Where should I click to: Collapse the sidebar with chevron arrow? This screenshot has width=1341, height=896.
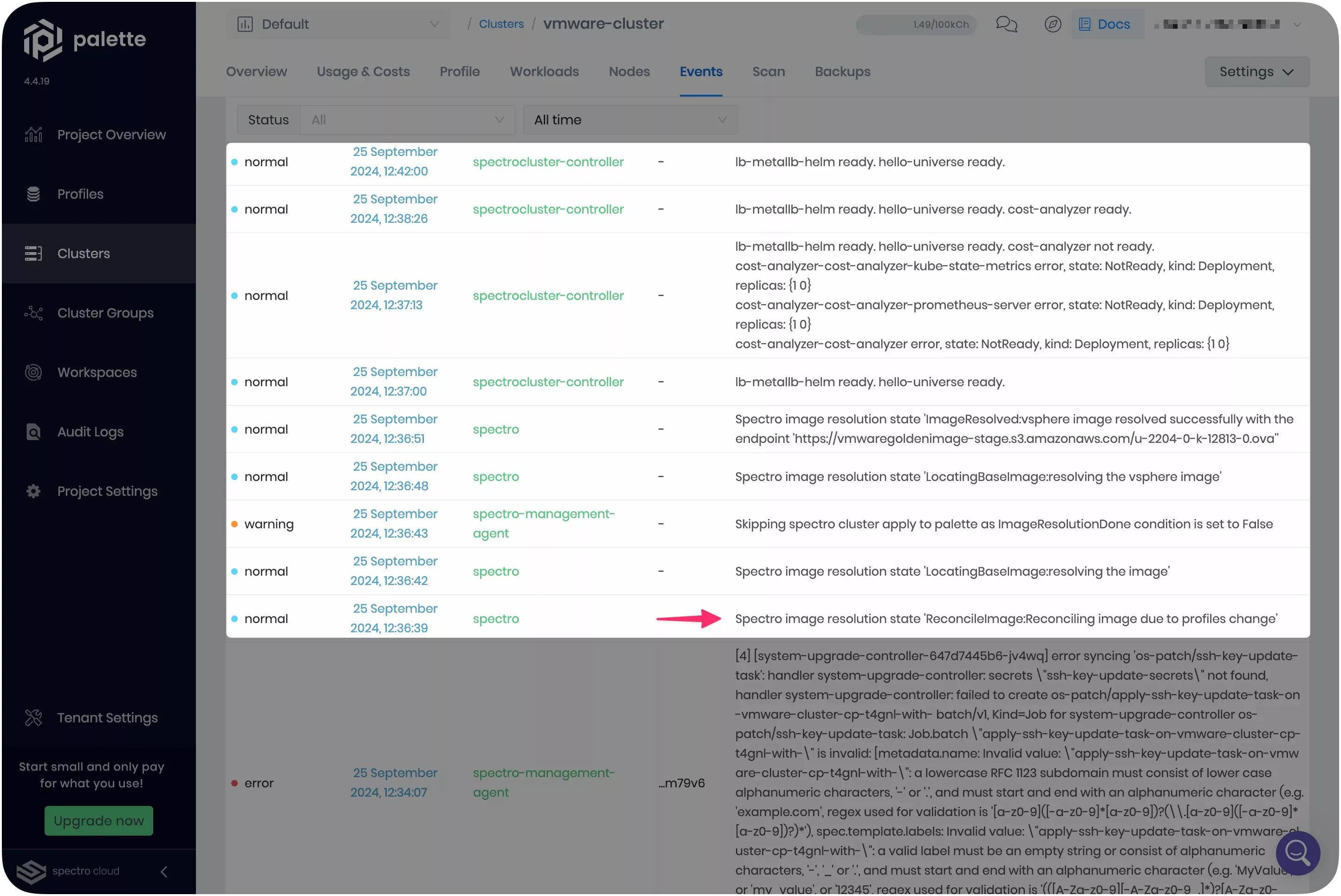163,871
